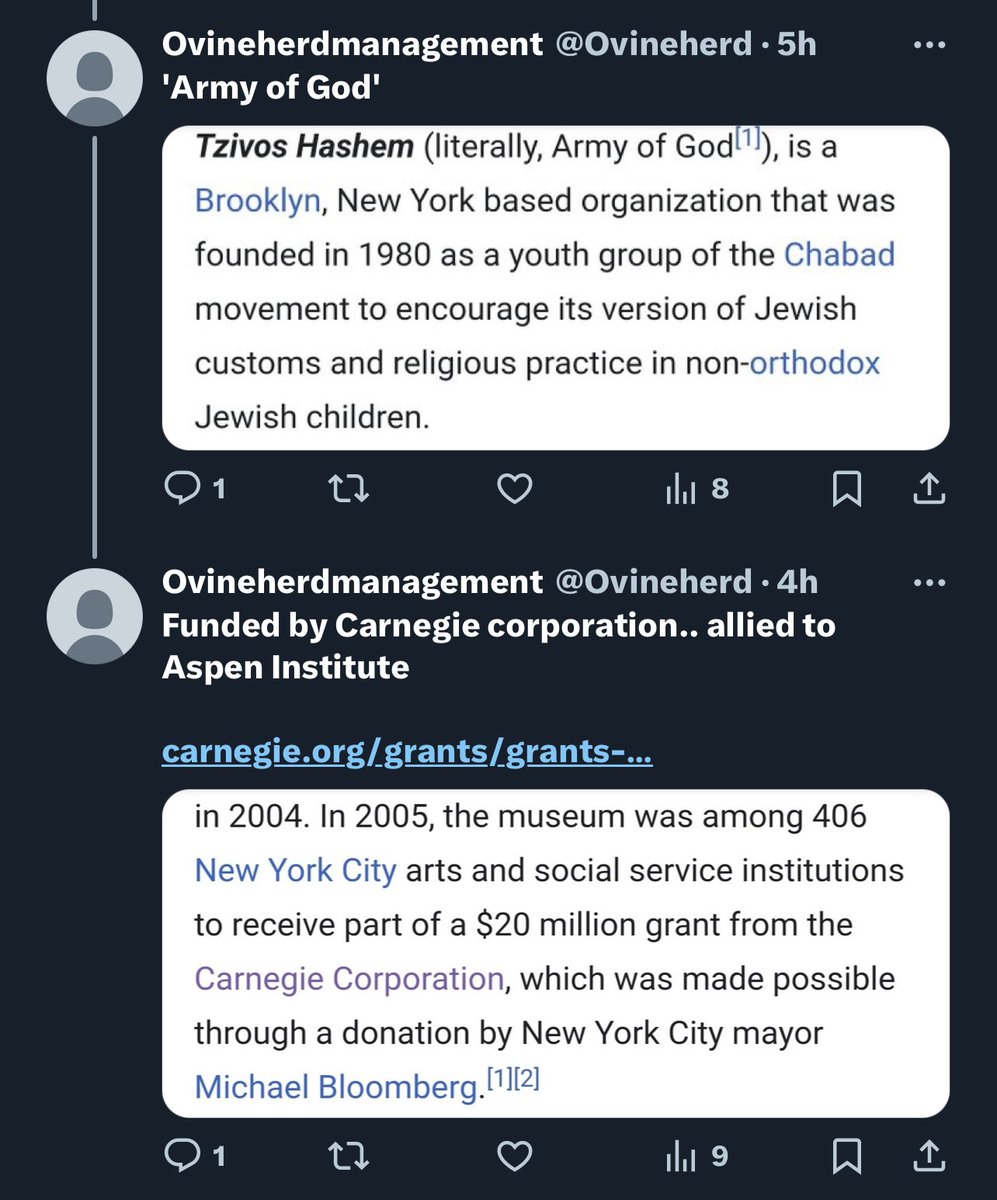Image resolution: width=997 pixels, height=1200 pixels.
Task: Share the Carnegie corporation tweet
Action: point(928,1157)
